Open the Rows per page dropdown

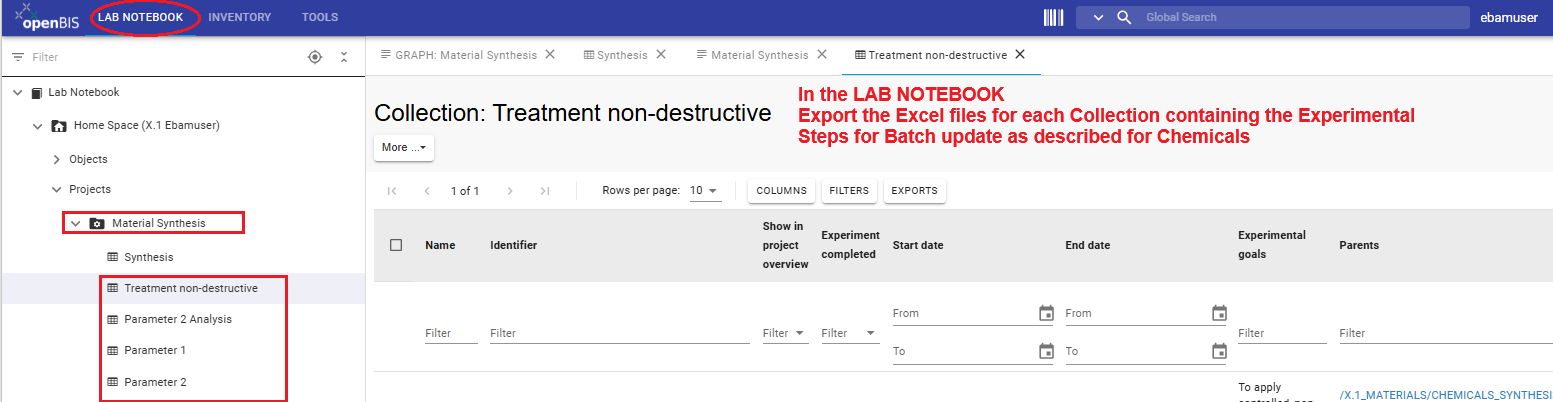click(x=706, y=191)
